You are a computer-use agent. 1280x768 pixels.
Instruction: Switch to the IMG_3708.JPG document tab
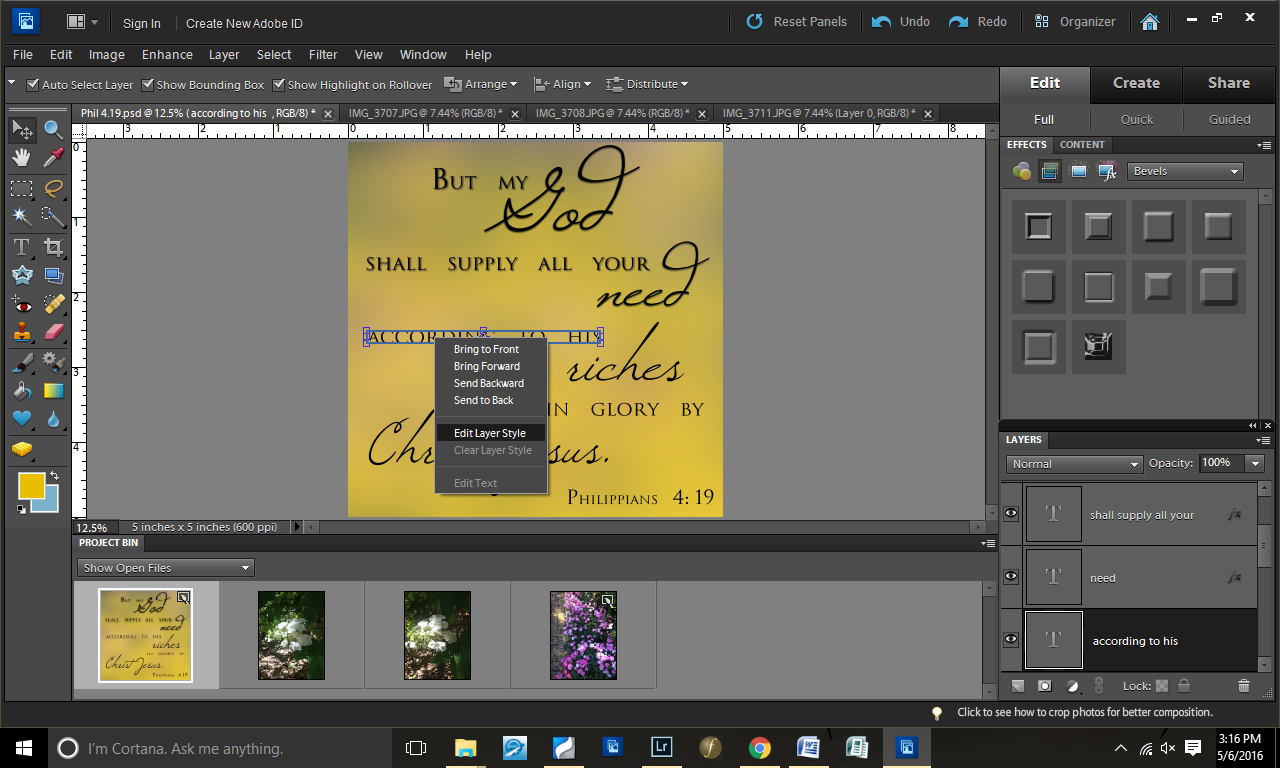[612, 113]
